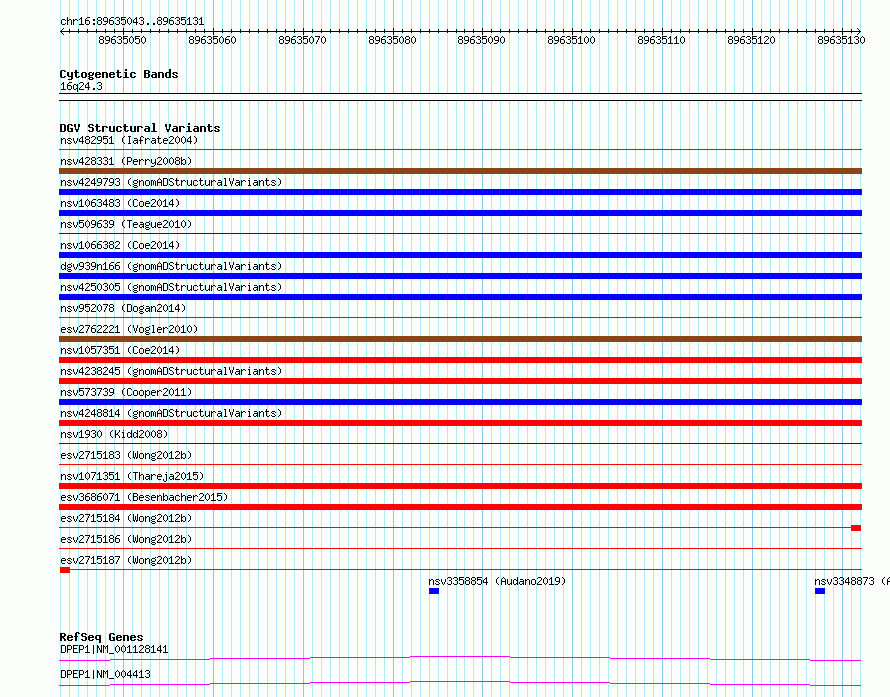The width and height of the screenshot is (890, 697).
Task: Click the RefSeq Genes track heading
Action: [102, 637]
